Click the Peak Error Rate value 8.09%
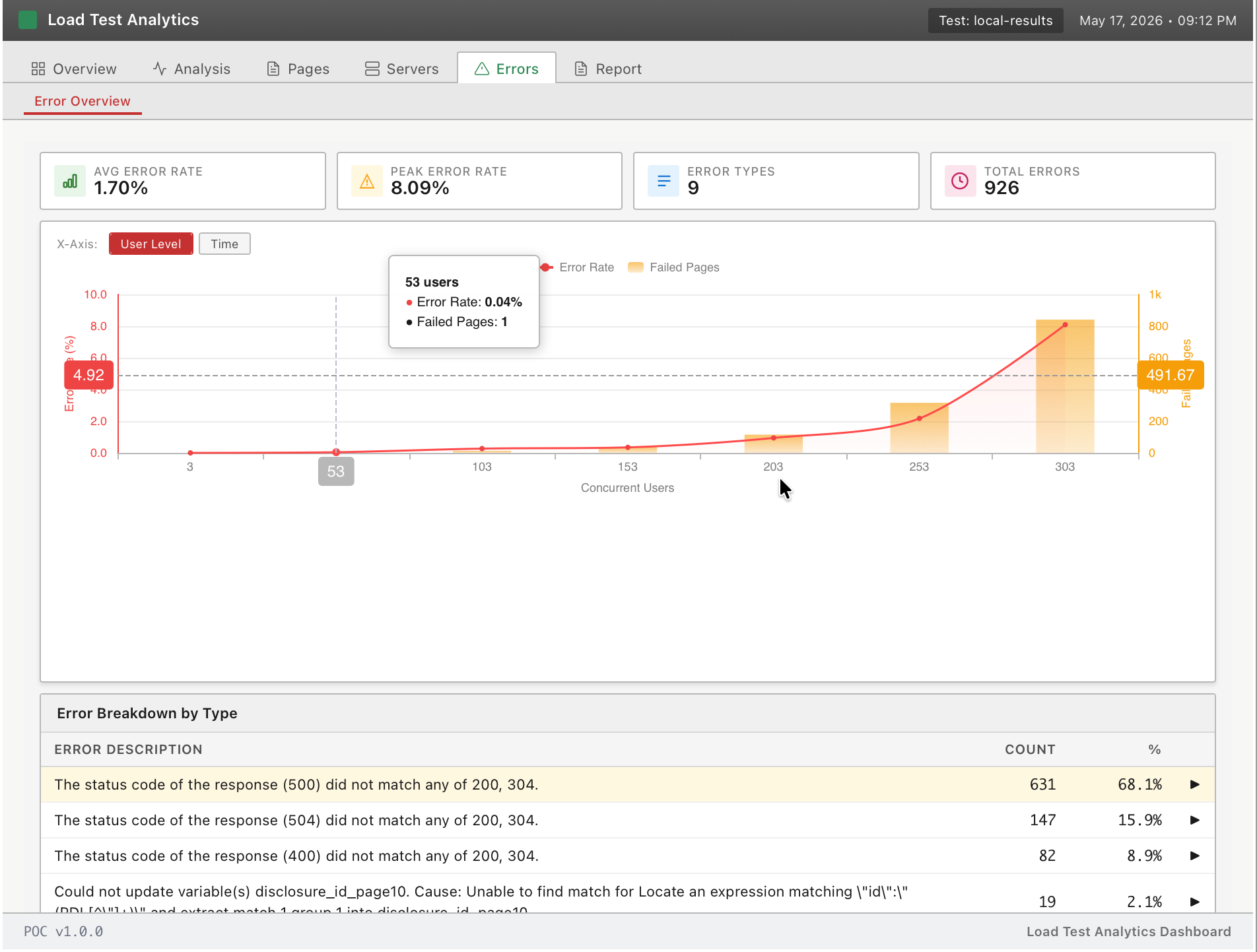The width and height of the screenshot is (1257, 952). coord(420,188)
